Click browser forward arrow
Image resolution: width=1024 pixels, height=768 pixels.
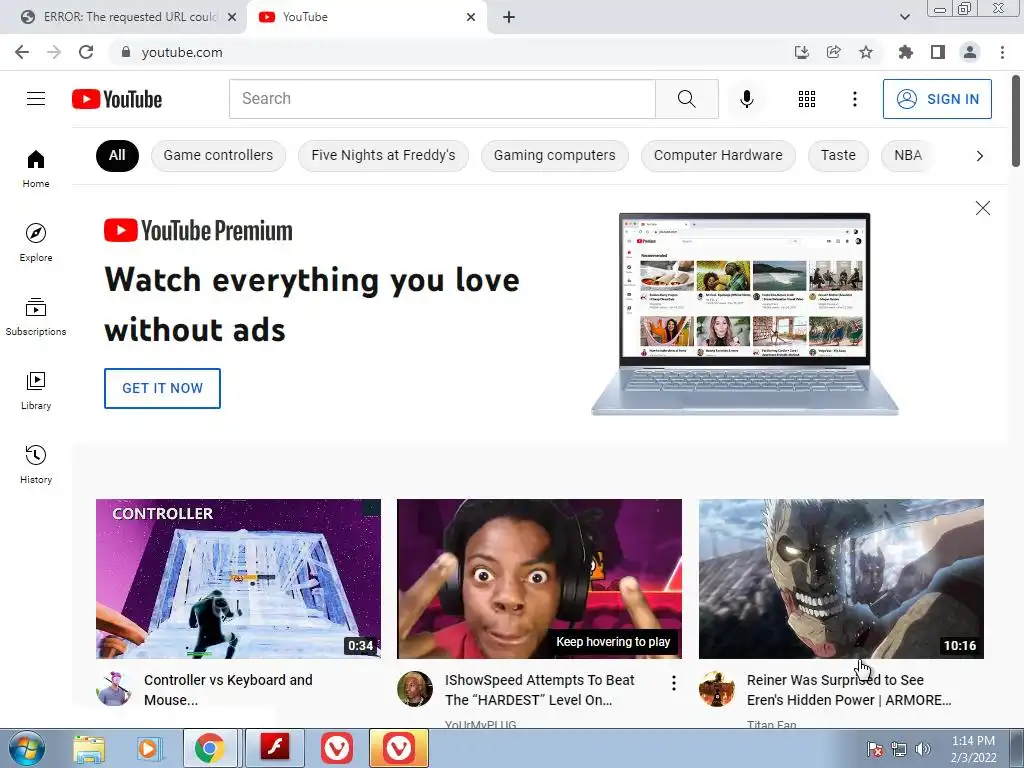(x=54, y=52)
